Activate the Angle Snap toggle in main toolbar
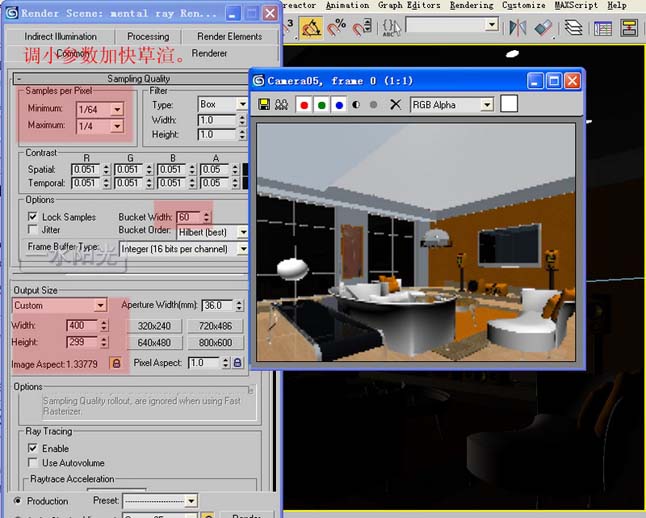 [311, 28]
